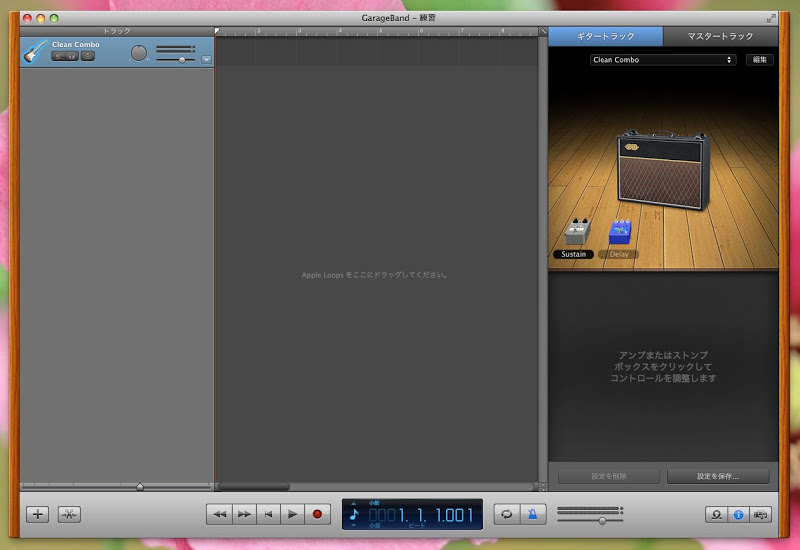Image resolution: width=800 pixels, height=550 pixels.
Task: Open the Clean Combo preset dropdown
Action: pos(663,60)
